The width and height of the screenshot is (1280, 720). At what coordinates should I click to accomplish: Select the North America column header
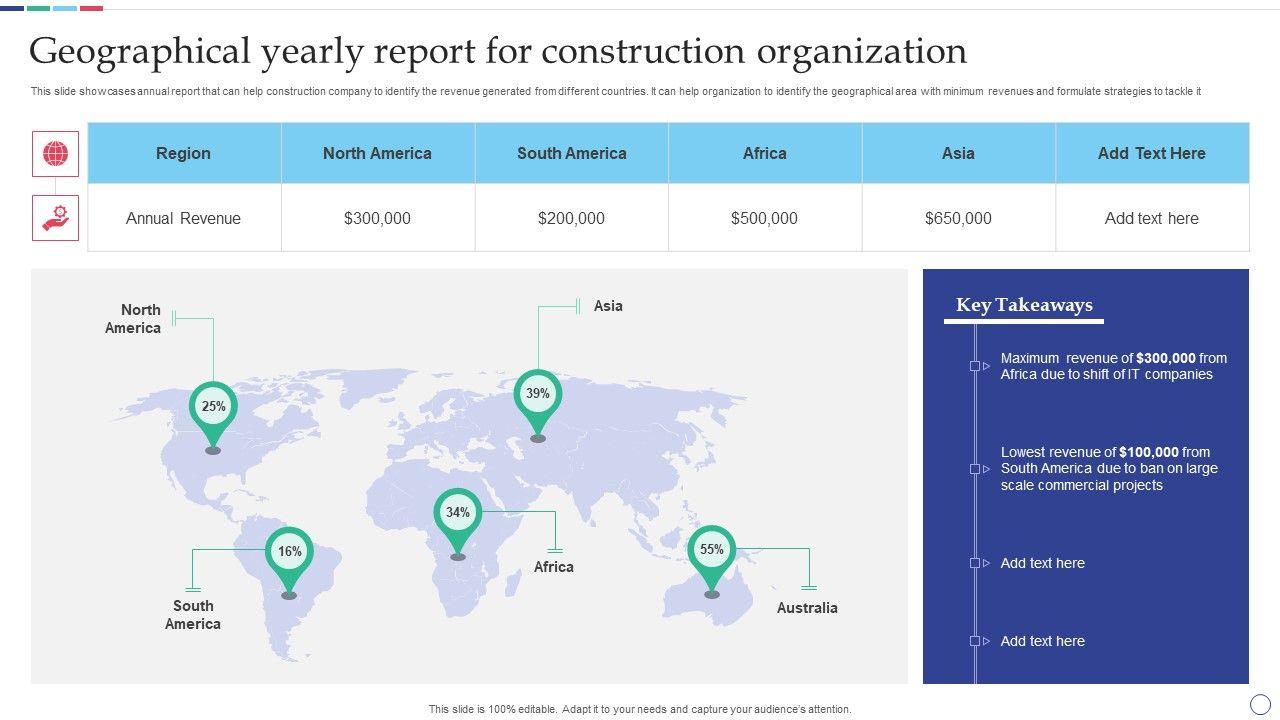377,153
